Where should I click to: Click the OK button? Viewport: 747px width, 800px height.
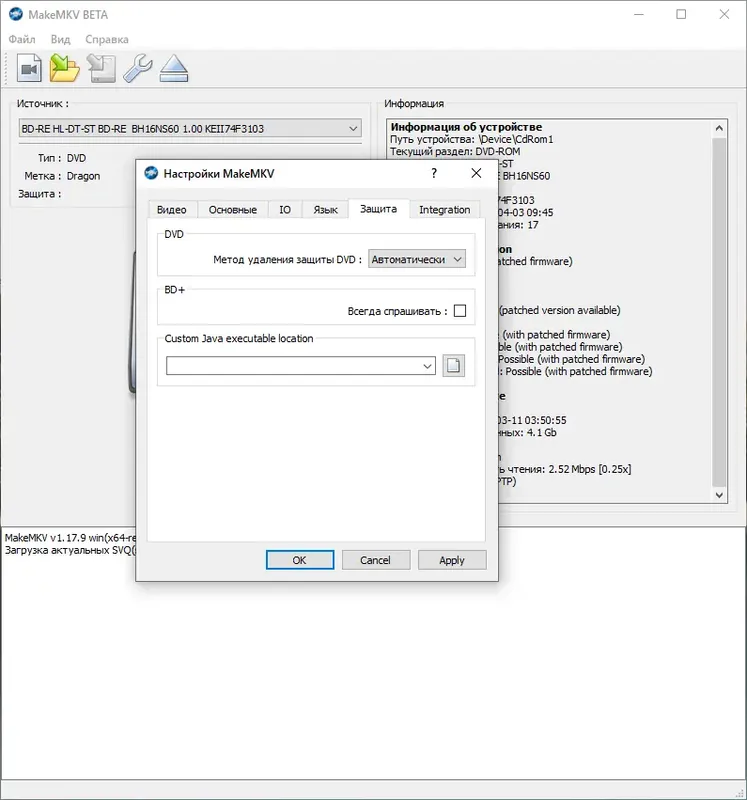point(300,560)
